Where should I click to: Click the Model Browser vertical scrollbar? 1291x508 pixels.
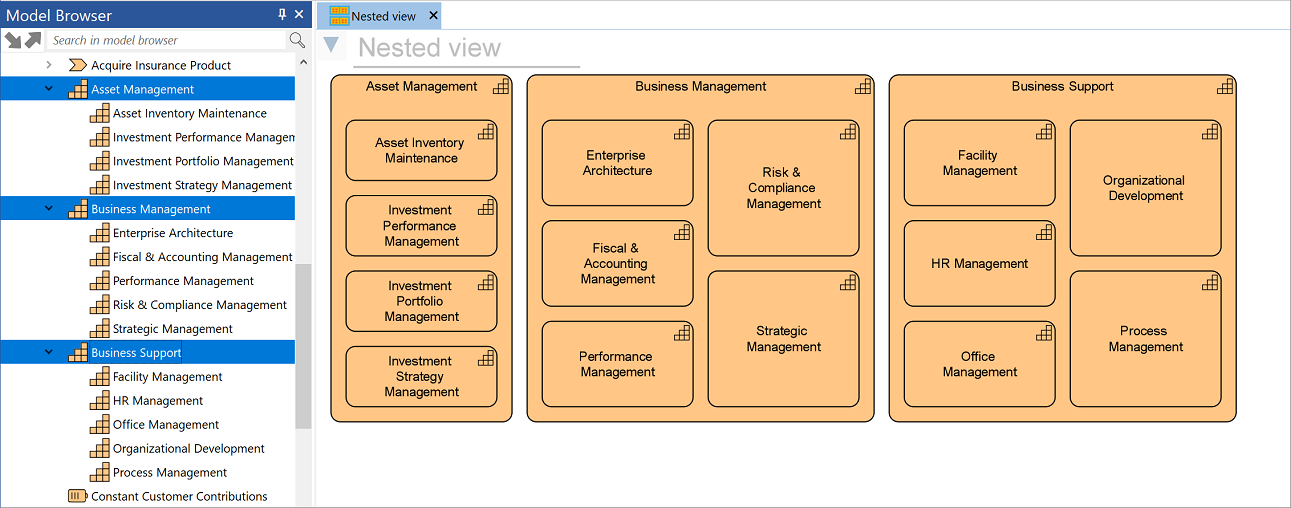point(303,345)
